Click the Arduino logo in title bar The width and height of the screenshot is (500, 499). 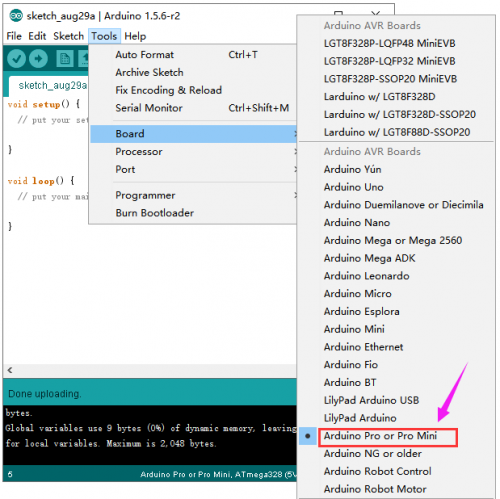click(x=16, y=16)
